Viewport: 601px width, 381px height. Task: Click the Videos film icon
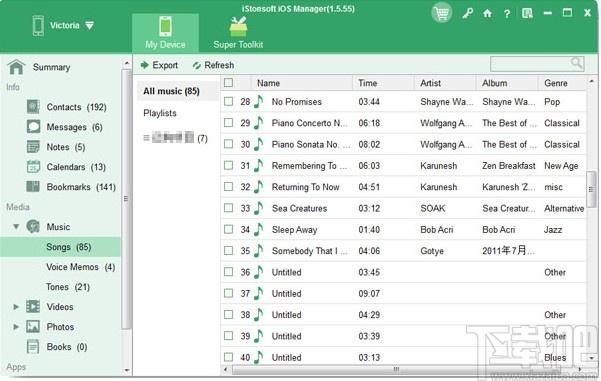[x=33, y=307]
